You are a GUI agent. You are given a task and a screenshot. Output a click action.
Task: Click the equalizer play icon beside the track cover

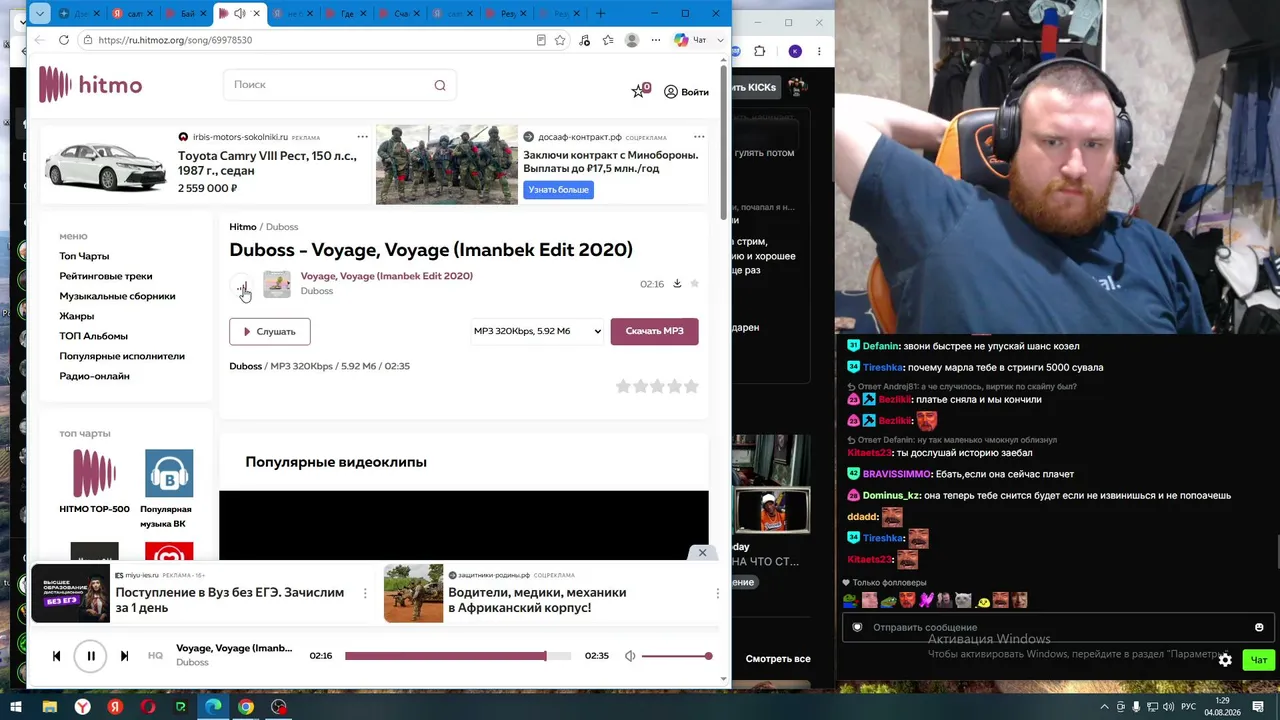click(242, 288)
